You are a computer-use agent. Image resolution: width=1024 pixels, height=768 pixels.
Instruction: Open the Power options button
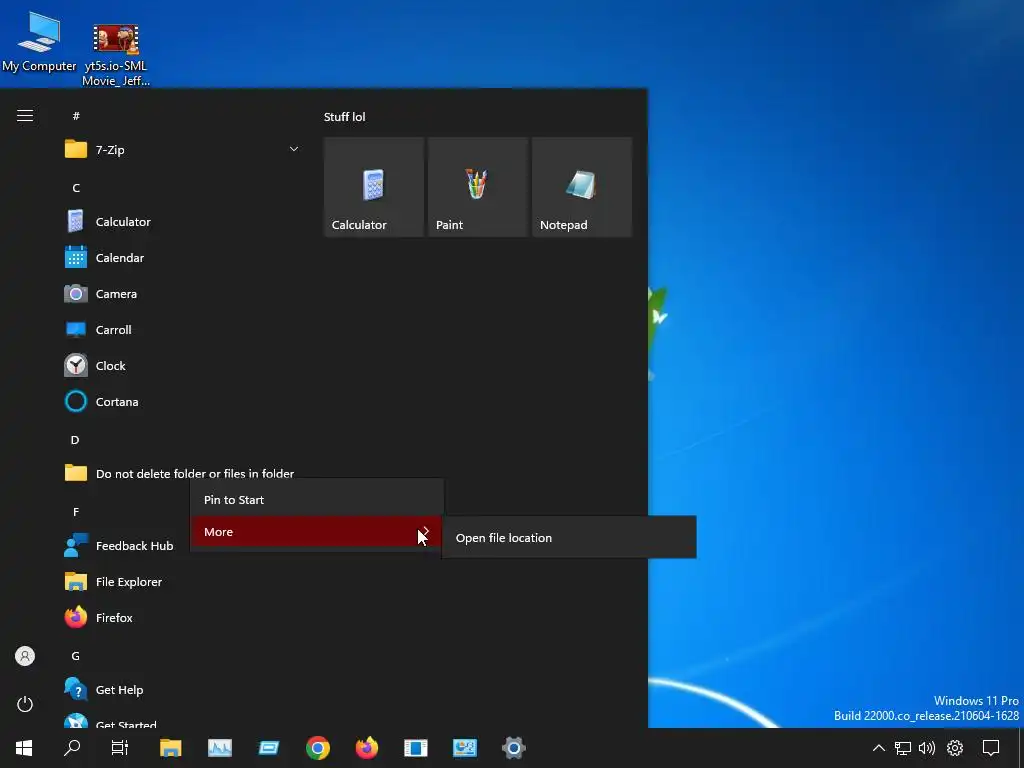click(25, 704)
